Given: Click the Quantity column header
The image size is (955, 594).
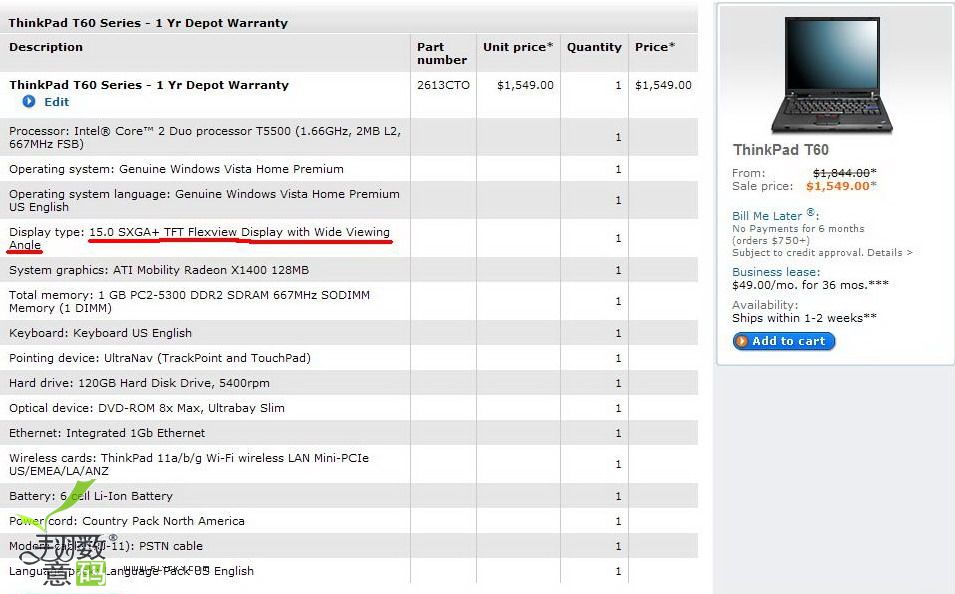Looking at the screenshot, I should 594,47.
